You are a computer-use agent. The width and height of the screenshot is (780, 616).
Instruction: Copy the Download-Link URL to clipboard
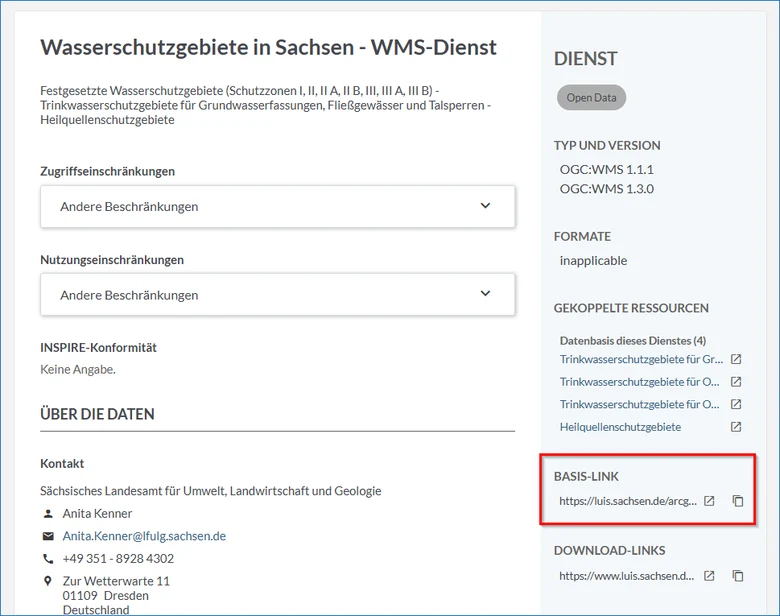[x=738, y=576]
